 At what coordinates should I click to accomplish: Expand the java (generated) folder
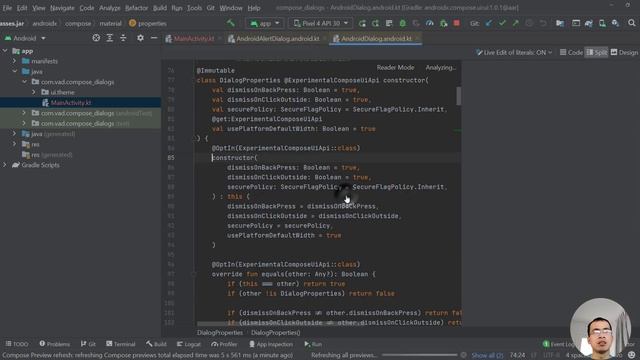click(15, 133)
